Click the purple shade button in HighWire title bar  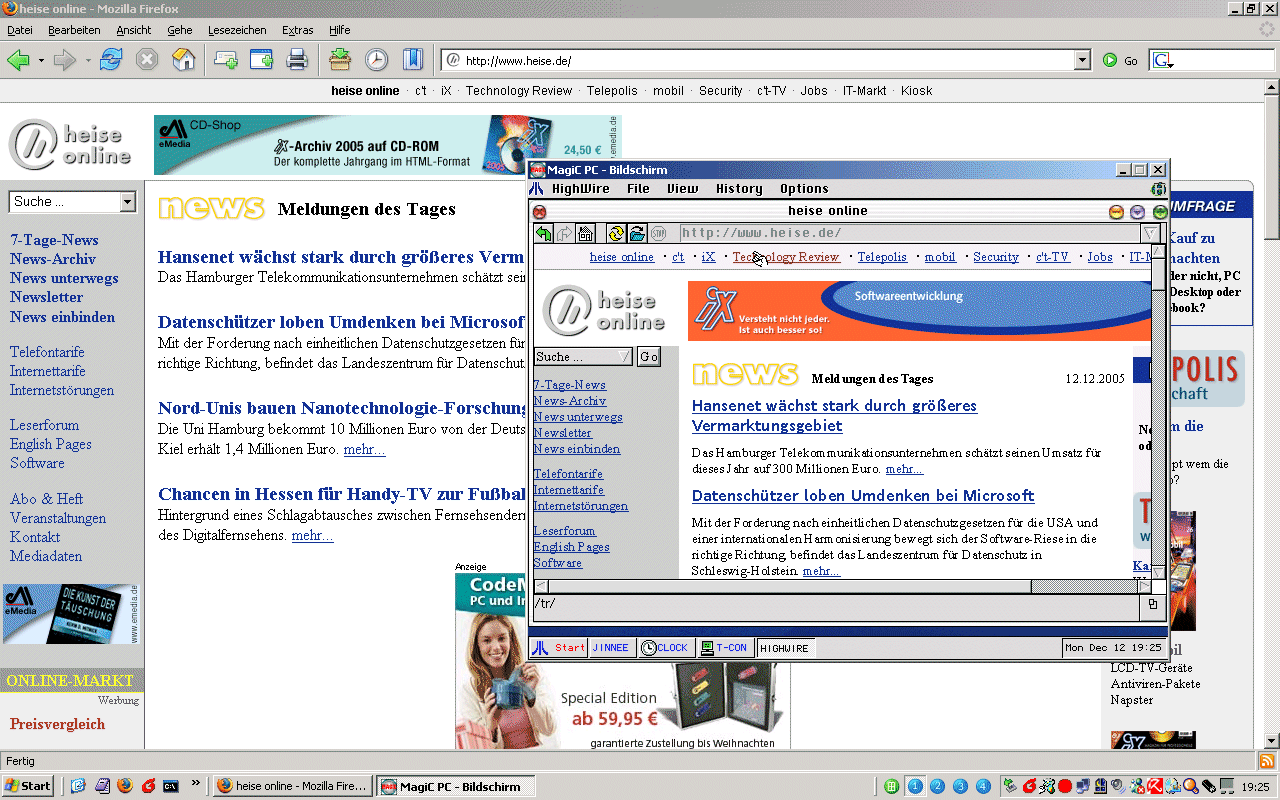point(1138,212)
